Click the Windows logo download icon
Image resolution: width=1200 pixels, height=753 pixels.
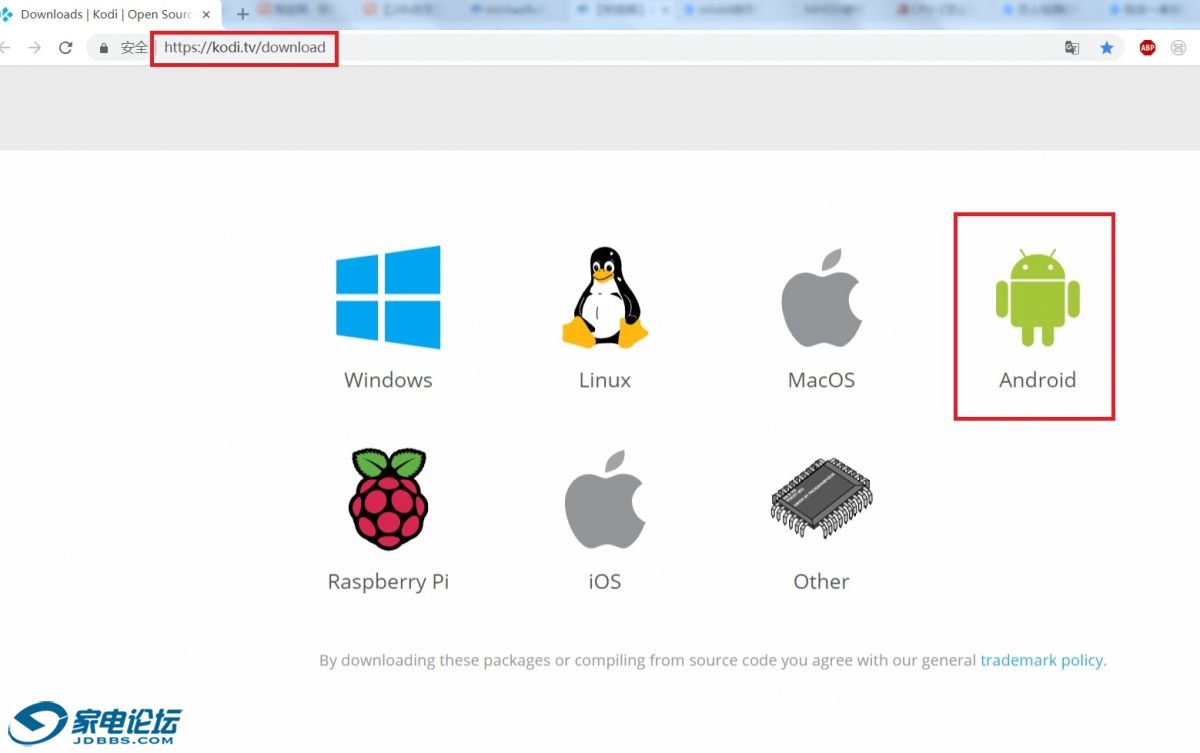(388, 297)
